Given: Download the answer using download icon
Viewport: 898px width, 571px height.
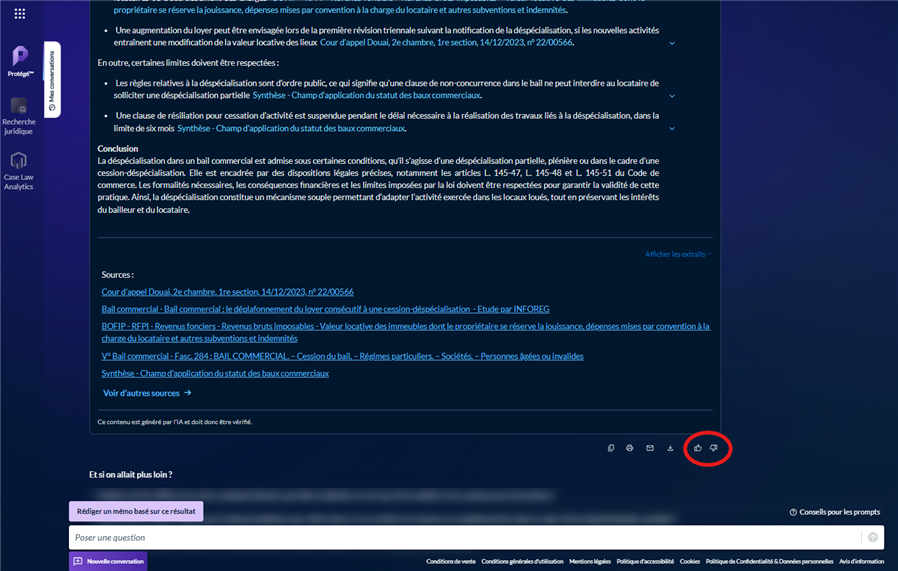Looking at the screenshot, I should click(670, 448).
